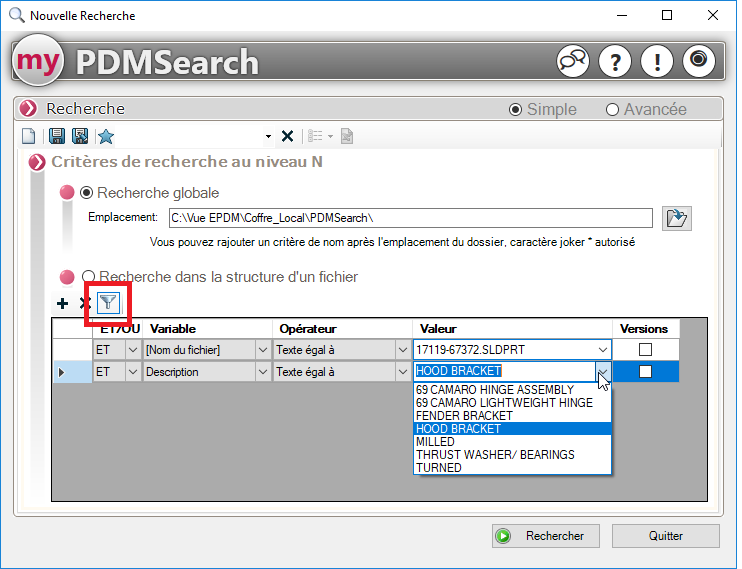
Task: Browse folder with the Emplacement folder icon
Action: (677, 217)
